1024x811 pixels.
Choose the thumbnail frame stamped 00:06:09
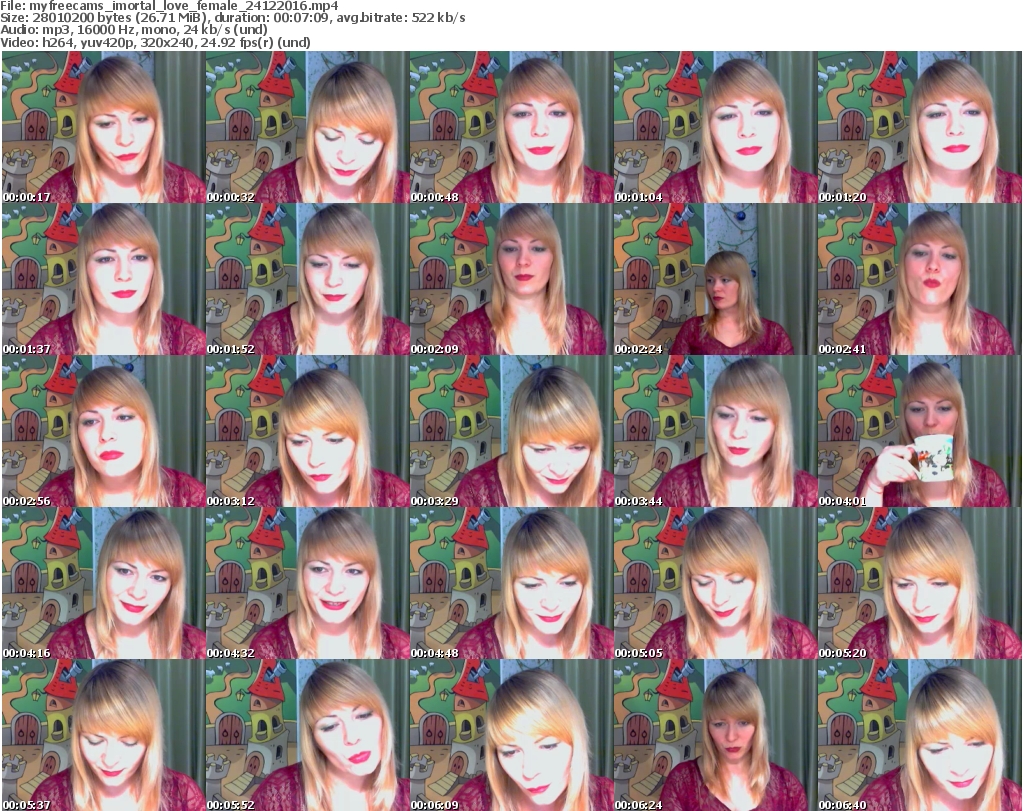(511, 735)
